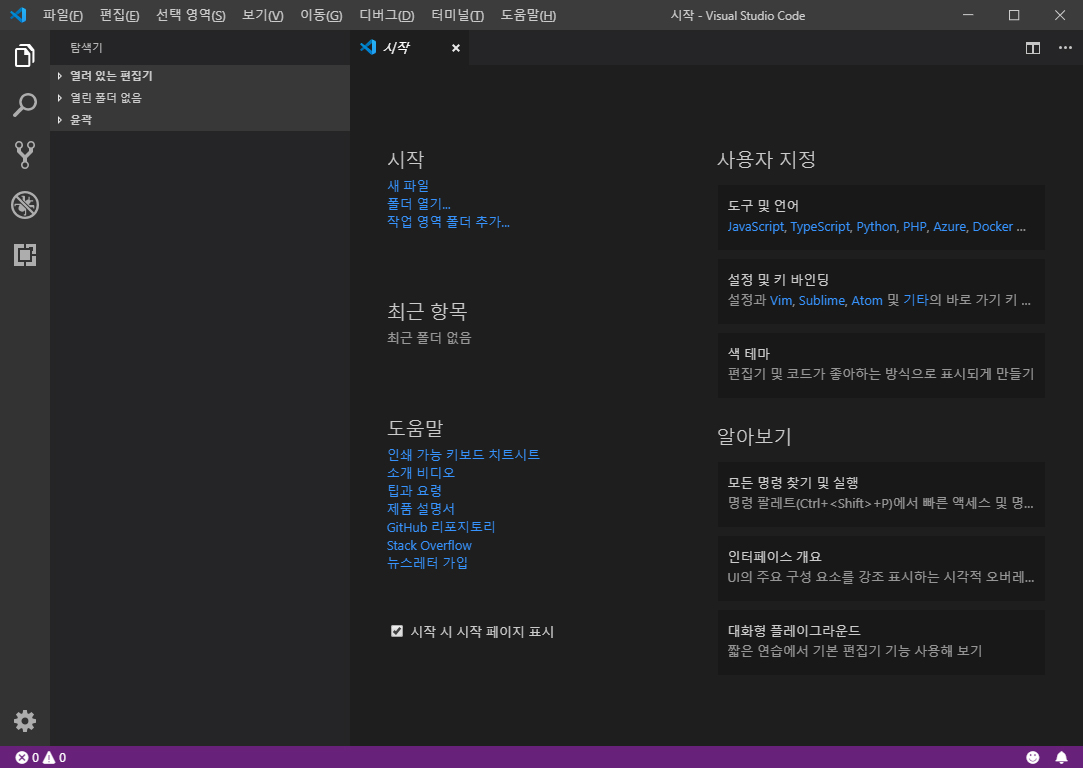
Task: Open the Debug view icon
Action: (25, 205)
